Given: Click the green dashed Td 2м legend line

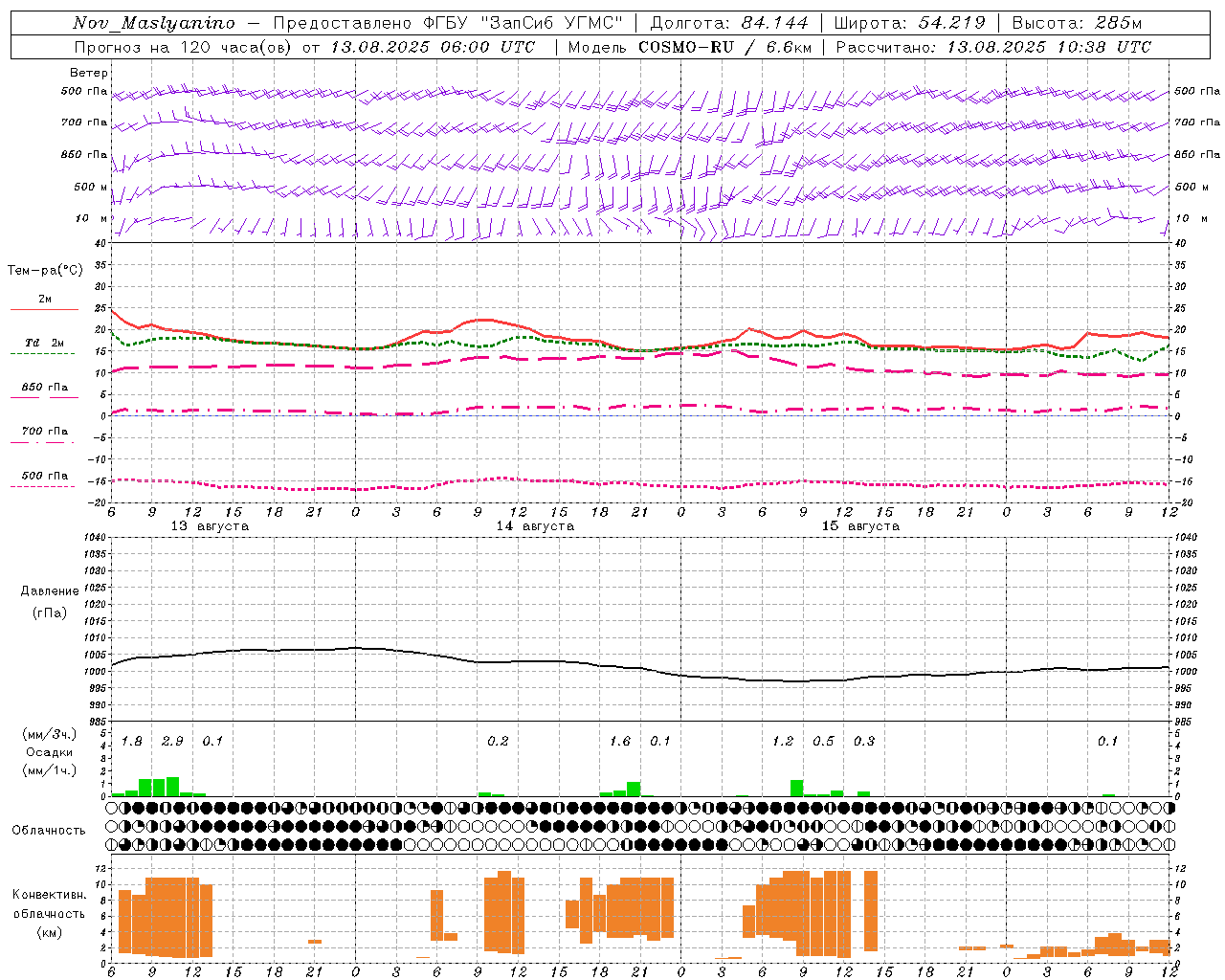Looking at the screenshot, I should pyautogui.click(x=42, y=354).
